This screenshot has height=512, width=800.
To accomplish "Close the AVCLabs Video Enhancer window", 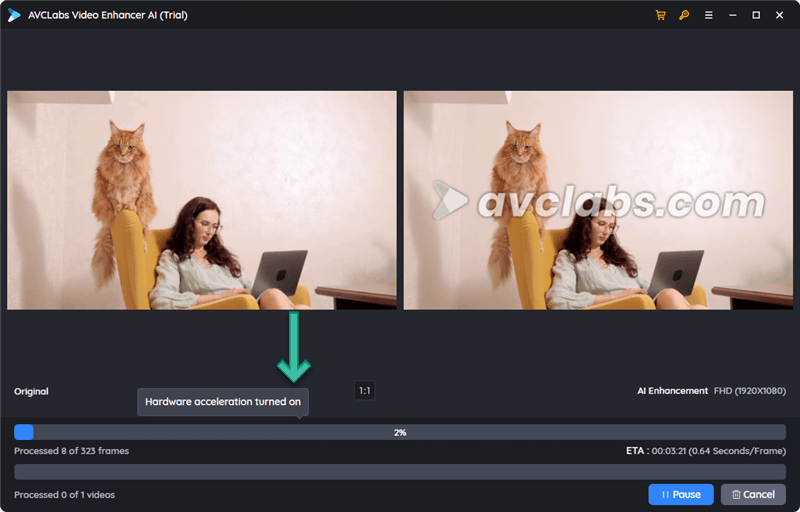I will coord(780,15).
